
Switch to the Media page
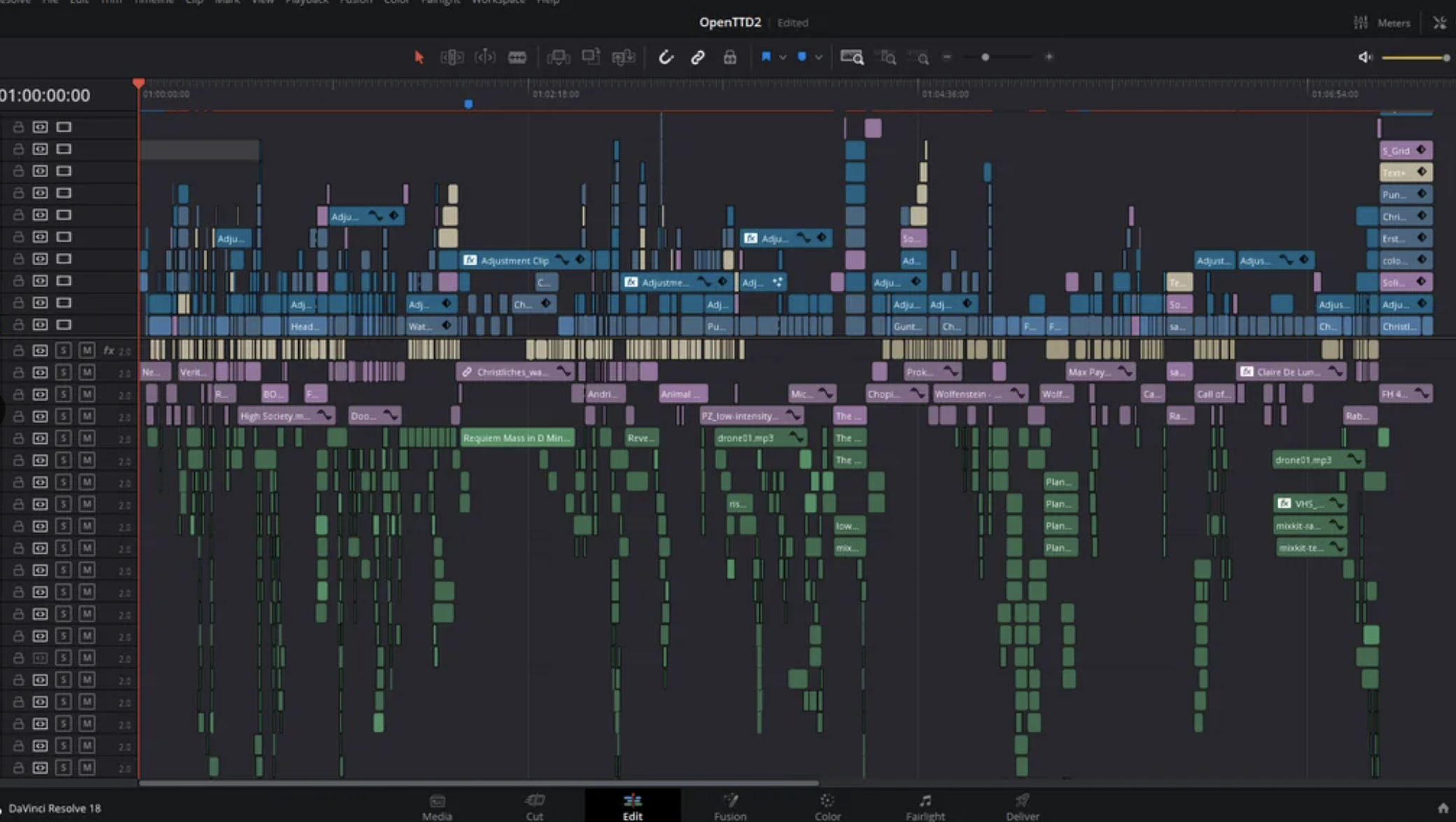[437, 807]
